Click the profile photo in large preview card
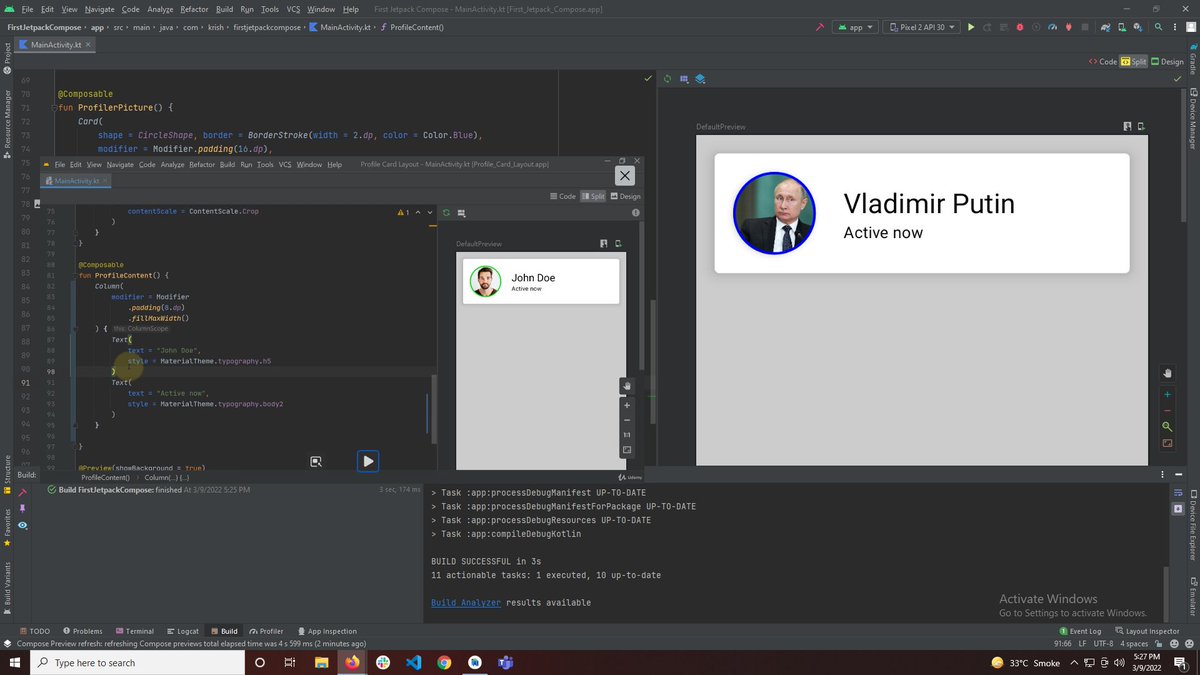Screen dimensions: 1200x675 click(774, 213)
